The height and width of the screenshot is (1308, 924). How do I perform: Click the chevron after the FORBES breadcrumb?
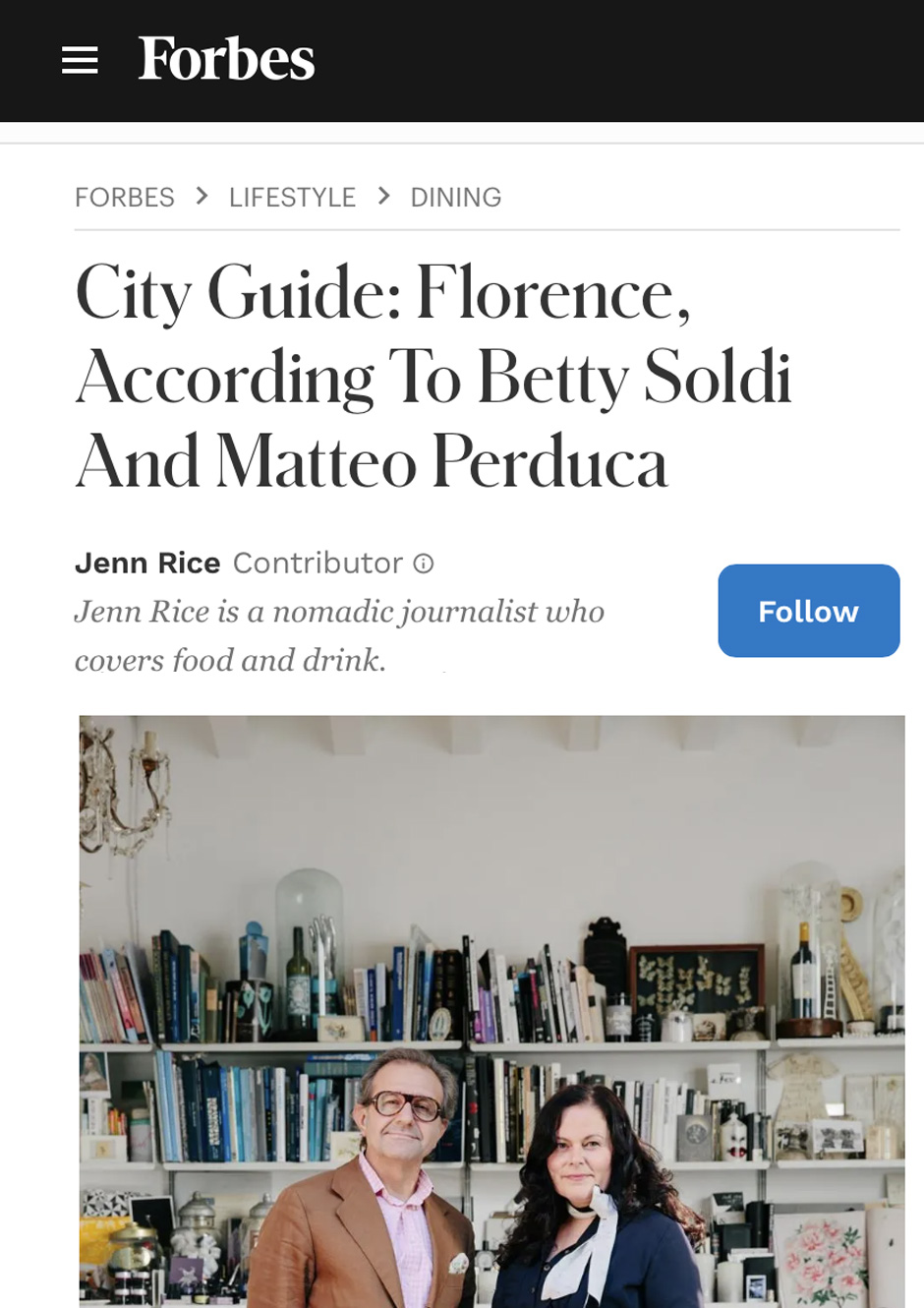202,197
